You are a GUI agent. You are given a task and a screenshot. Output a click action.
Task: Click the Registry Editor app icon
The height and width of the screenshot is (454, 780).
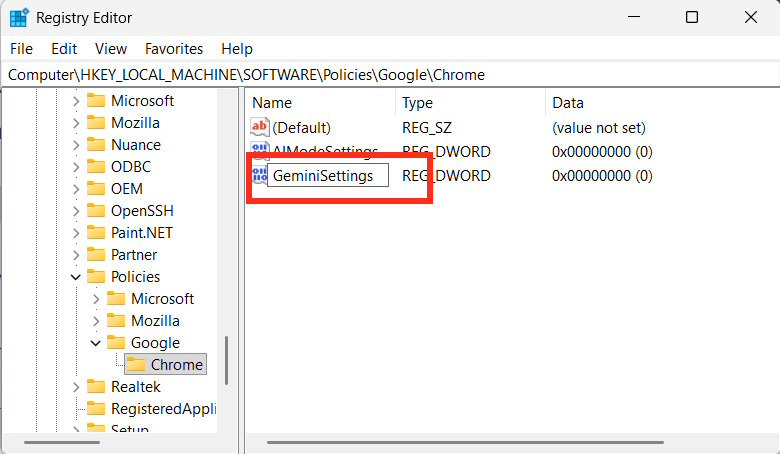click(19, 18)
